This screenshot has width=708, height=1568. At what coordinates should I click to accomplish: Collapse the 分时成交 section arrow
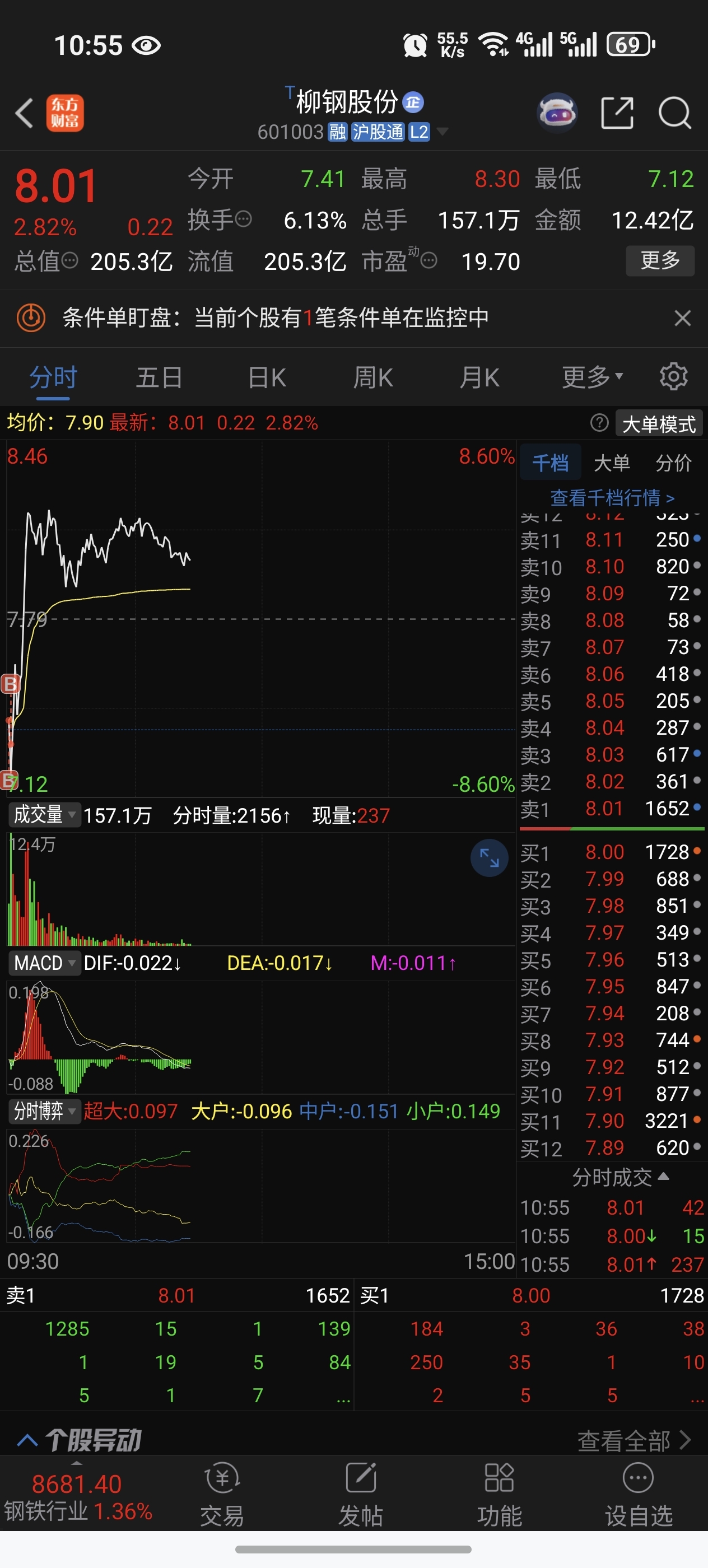(x=664, y=1176)
